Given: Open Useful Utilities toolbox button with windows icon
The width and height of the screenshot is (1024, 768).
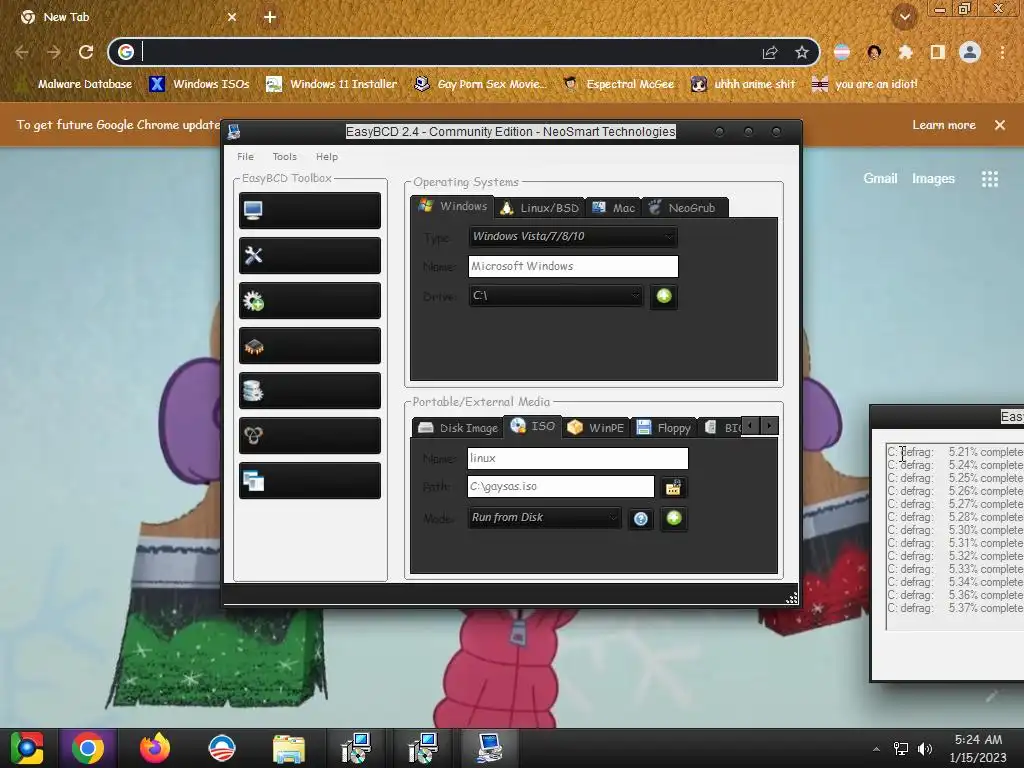Looking at the screenshot, I should tap(310, 481).
